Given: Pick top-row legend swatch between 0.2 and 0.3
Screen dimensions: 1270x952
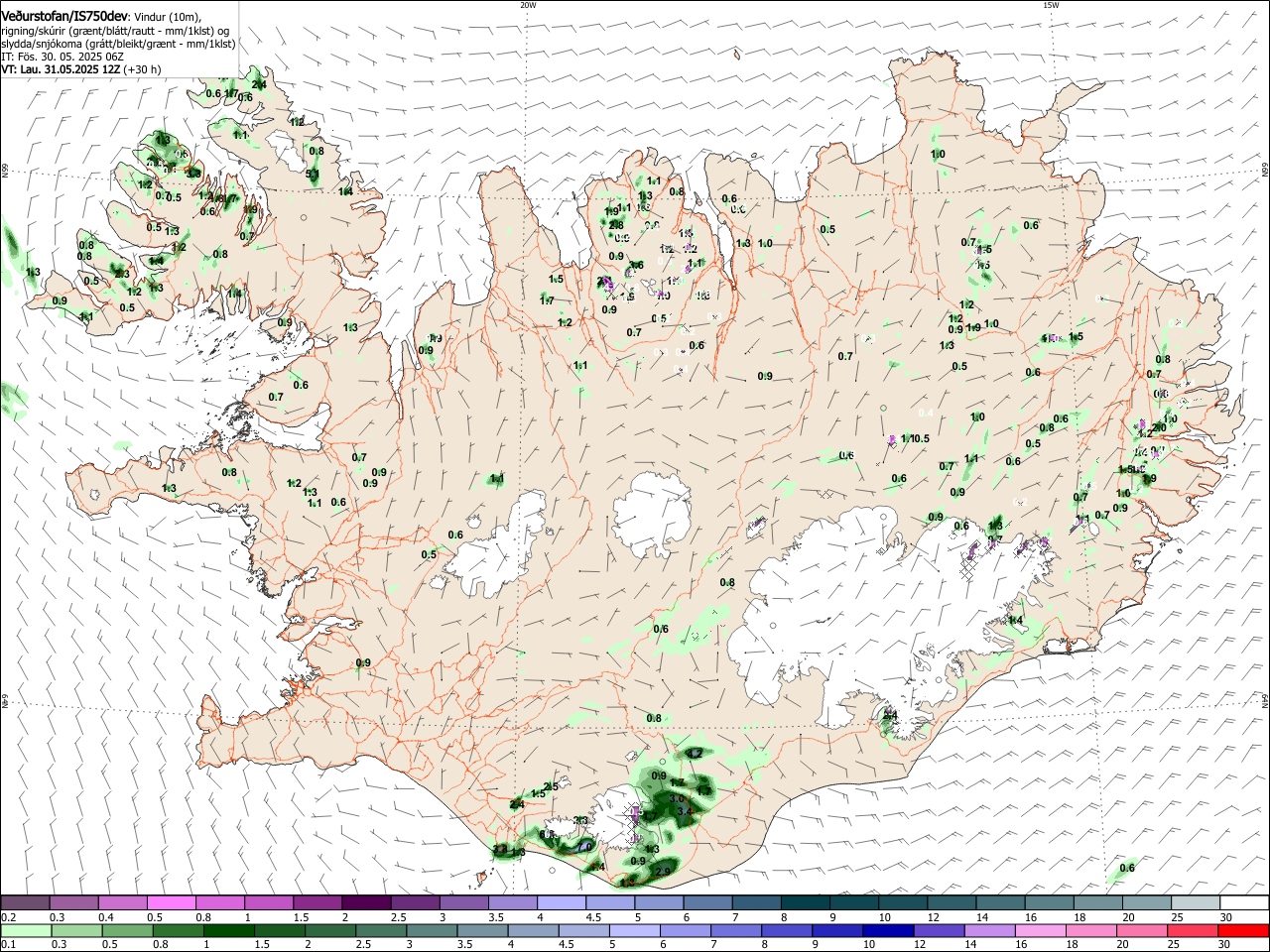Looking at the screenshot, I should (25, 903).
